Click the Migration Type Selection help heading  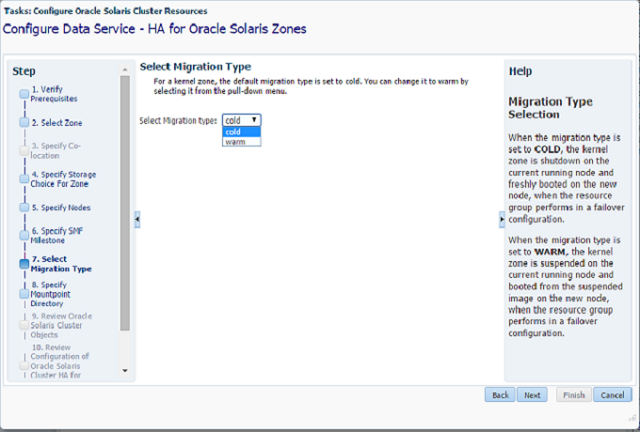tap(550, 108)
